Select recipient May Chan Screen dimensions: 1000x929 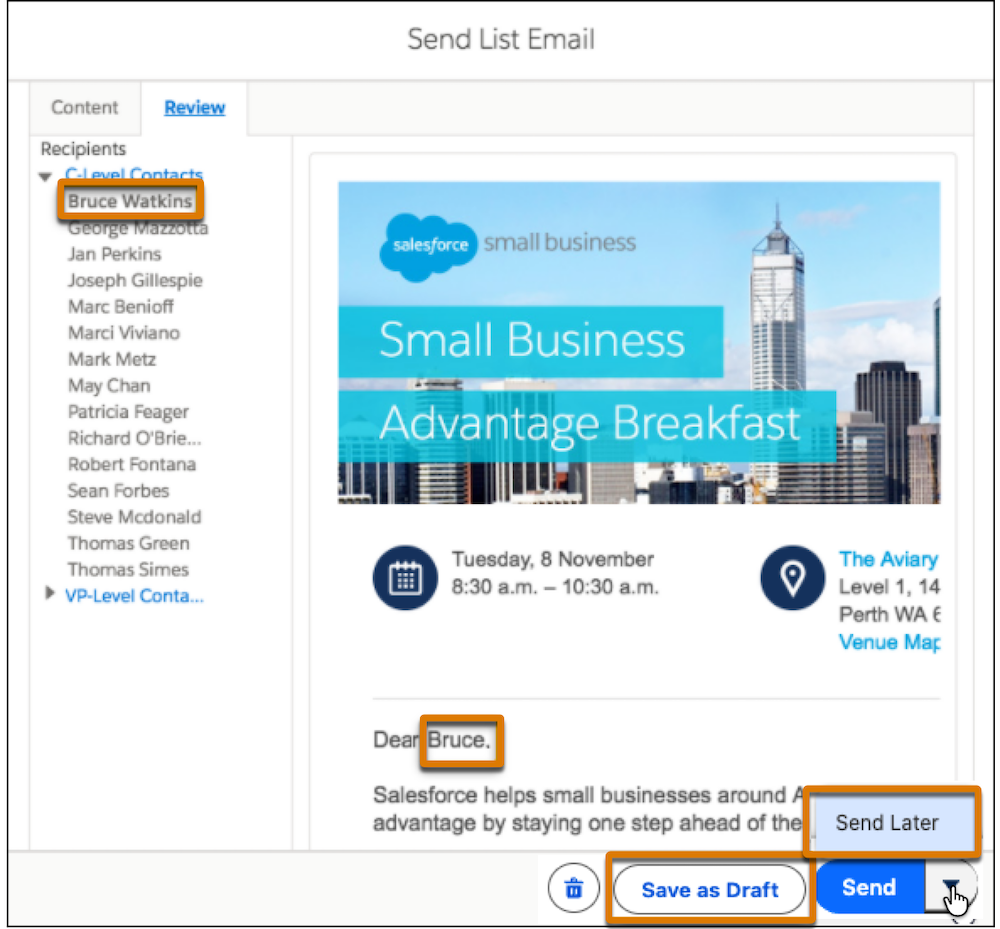click(x=109, y=386)
